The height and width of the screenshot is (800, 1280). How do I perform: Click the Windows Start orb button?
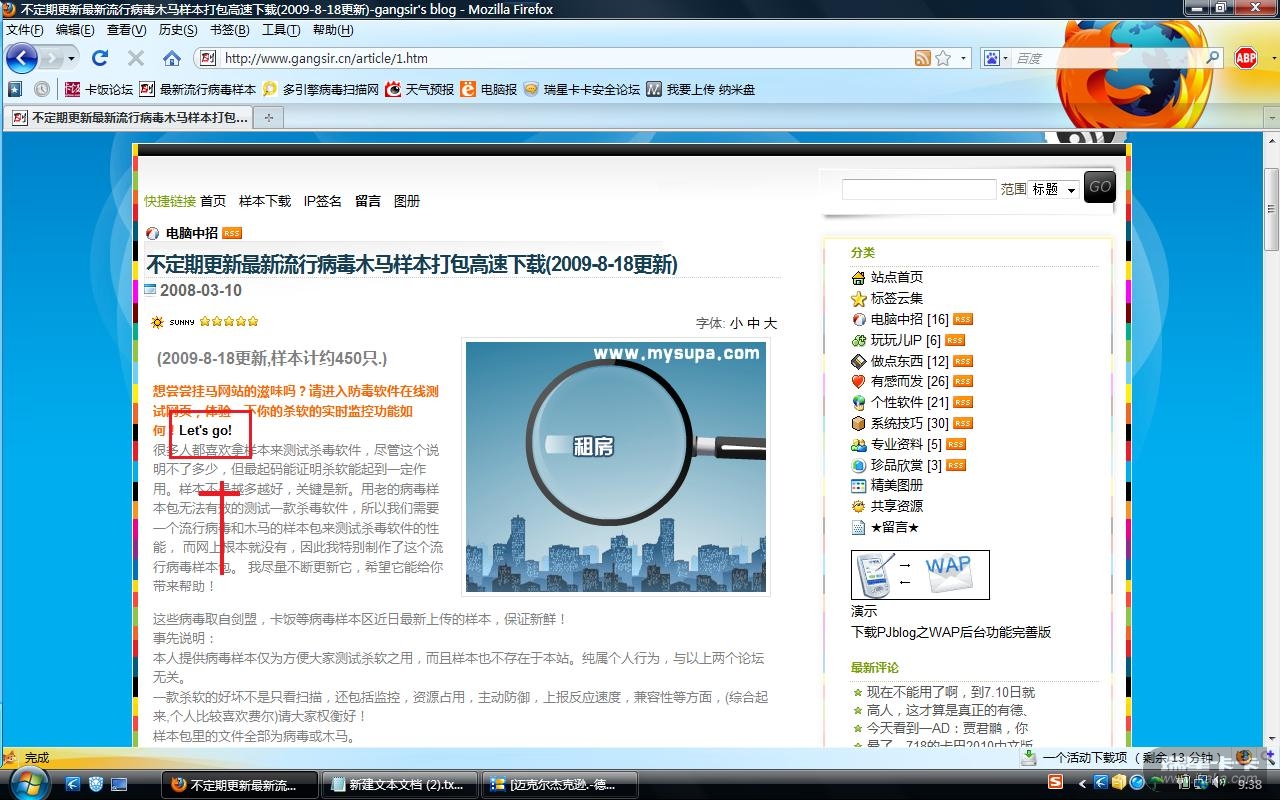tap(26, 783)
